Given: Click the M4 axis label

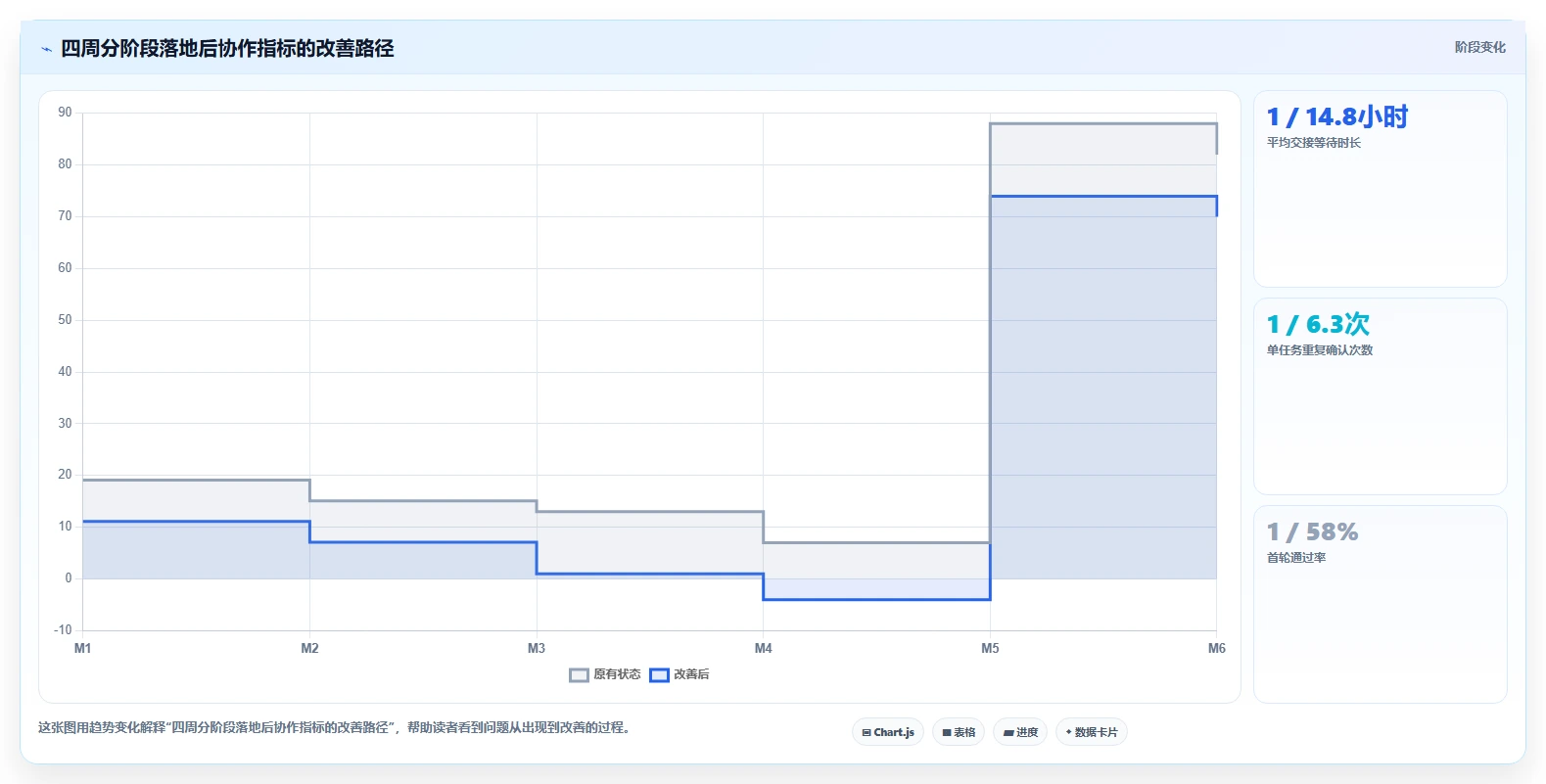Looking at the screenshot, I should pyautogui.click(x=764, y=648).
